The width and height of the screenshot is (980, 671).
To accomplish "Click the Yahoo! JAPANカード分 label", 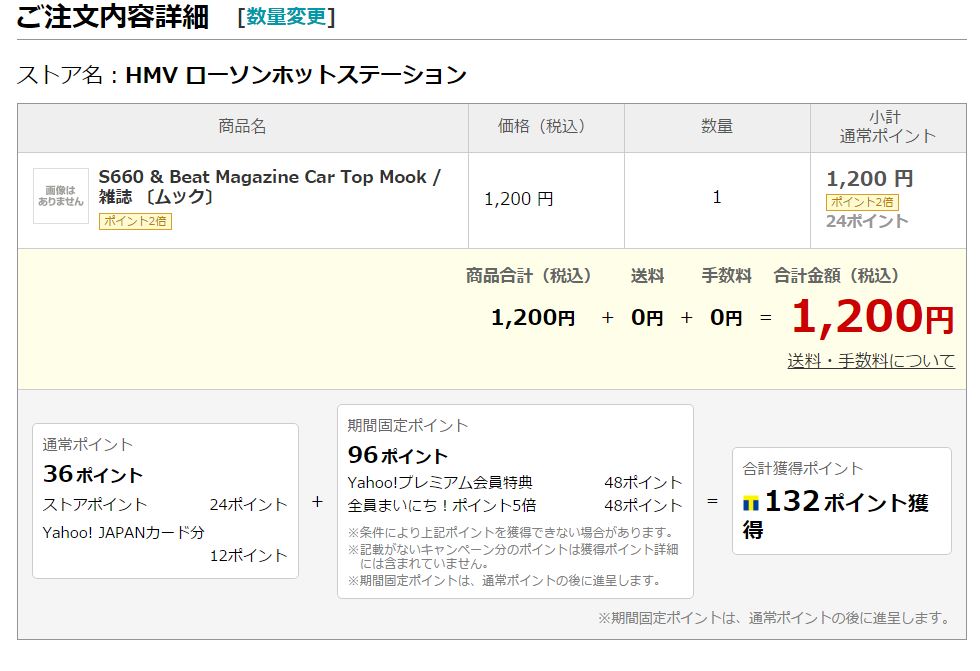I will tap(124, 532).
